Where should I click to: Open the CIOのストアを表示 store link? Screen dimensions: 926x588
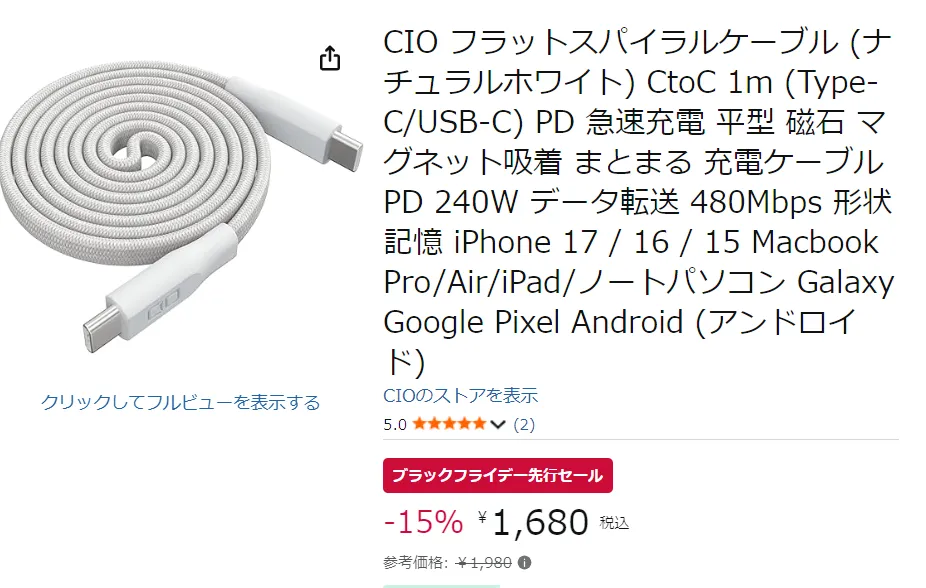460,395
